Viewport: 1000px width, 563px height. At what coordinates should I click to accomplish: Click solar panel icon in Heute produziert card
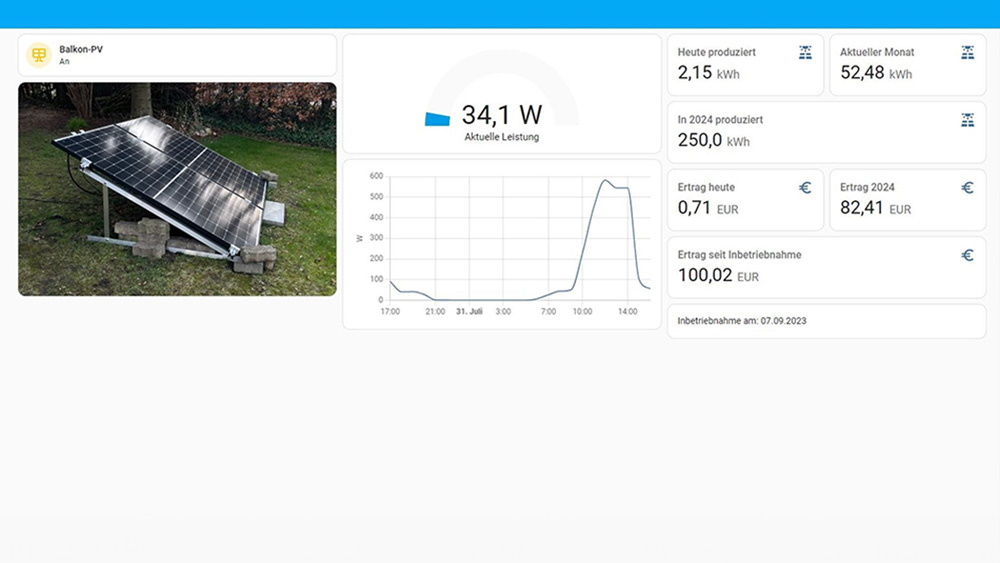coord(805,52)
